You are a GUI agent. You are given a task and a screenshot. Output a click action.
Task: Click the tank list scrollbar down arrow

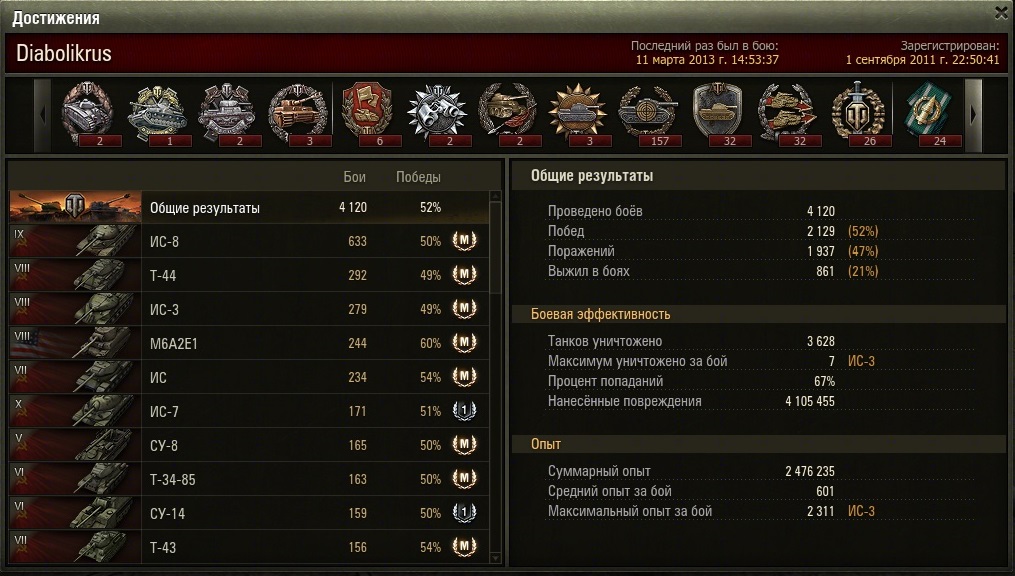coord(496,558)
